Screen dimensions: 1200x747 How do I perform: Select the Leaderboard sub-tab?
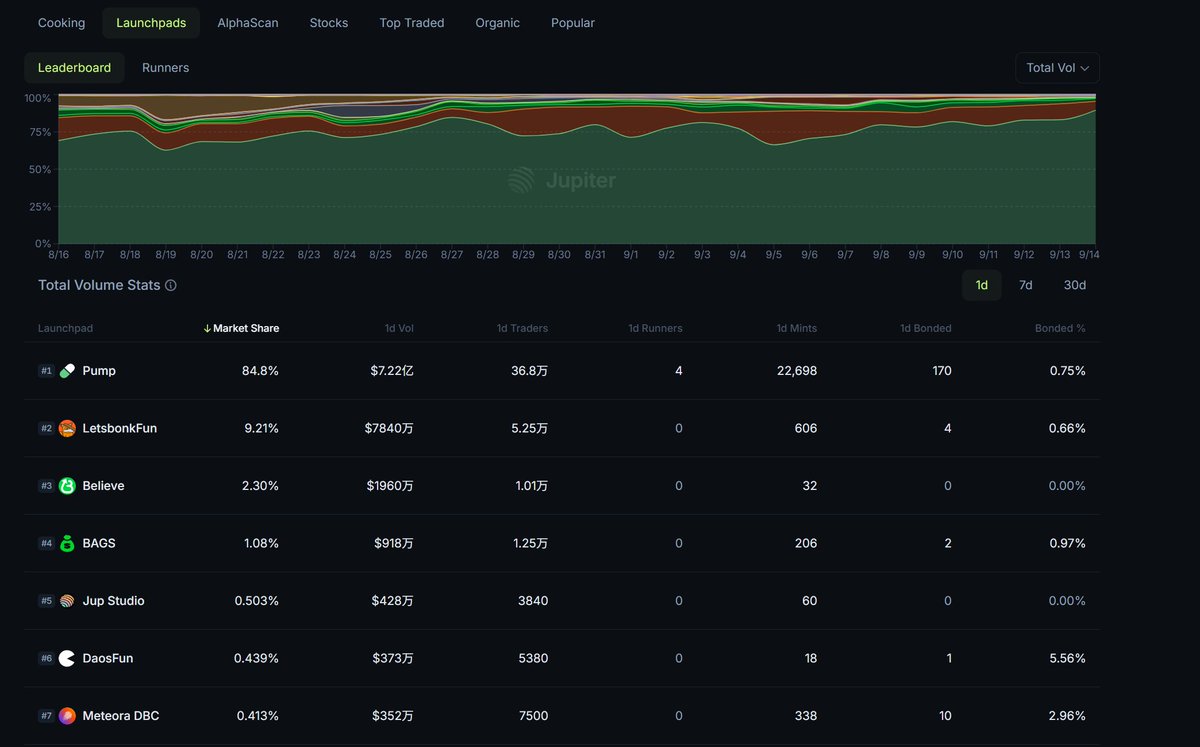pos(75,68)
